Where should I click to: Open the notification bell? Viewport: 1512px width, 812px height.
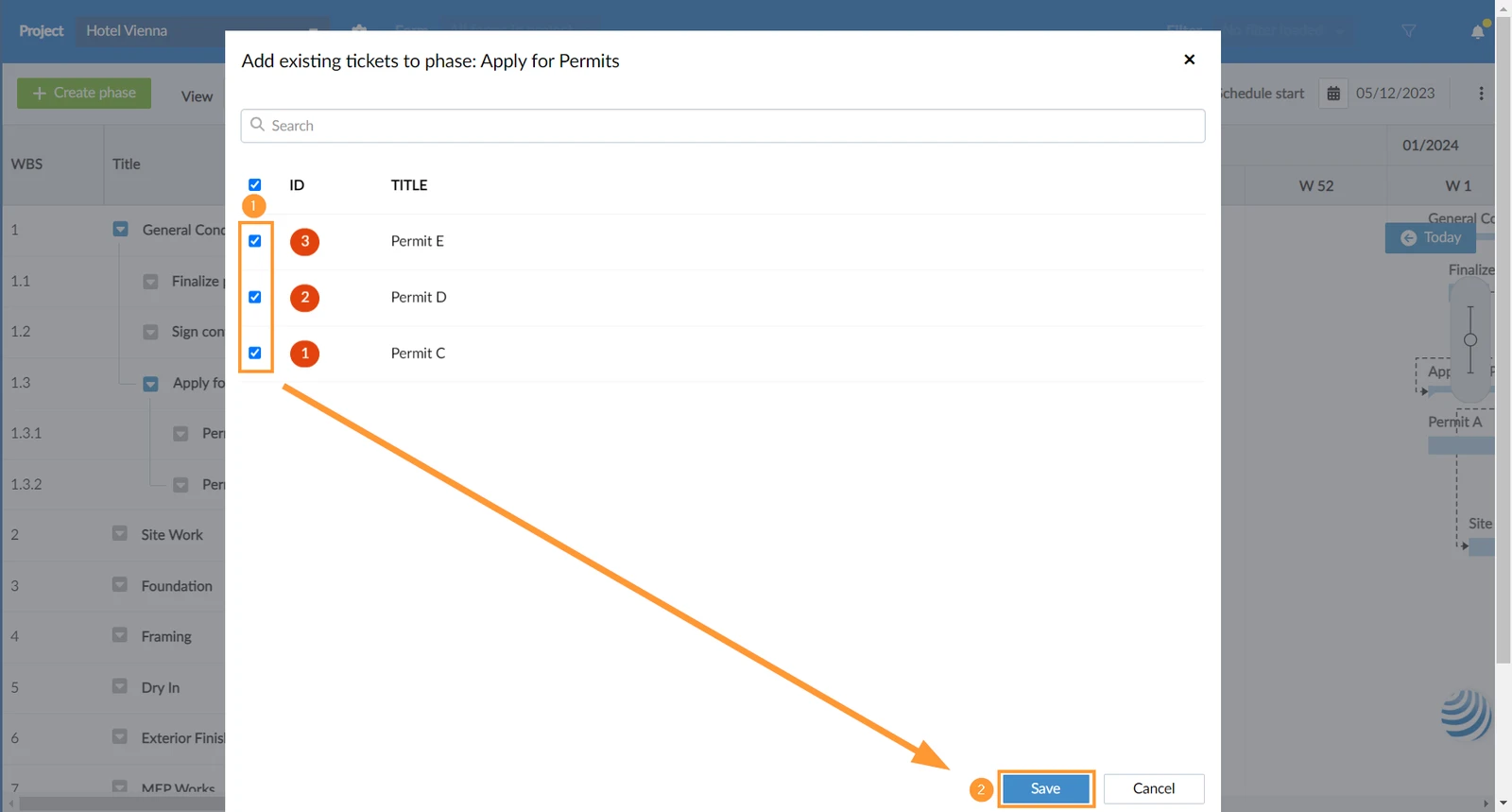(x=1478, y=31)
